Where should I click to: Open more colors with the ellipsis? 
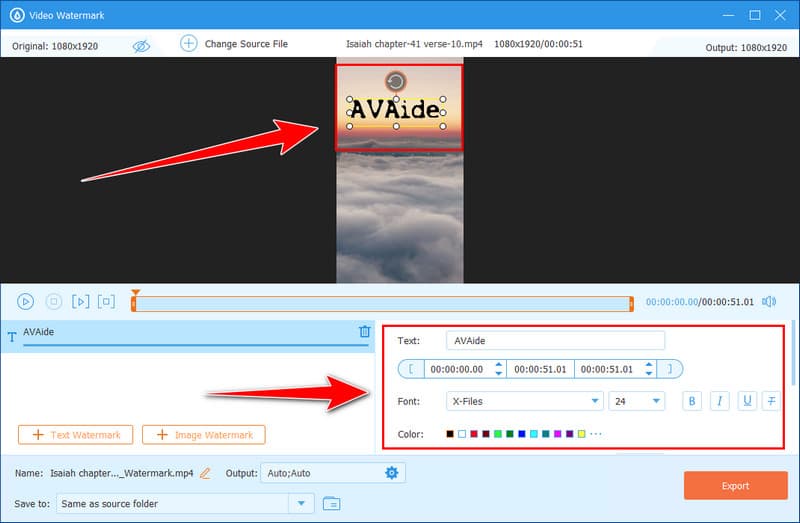click(x=595, y=434)
